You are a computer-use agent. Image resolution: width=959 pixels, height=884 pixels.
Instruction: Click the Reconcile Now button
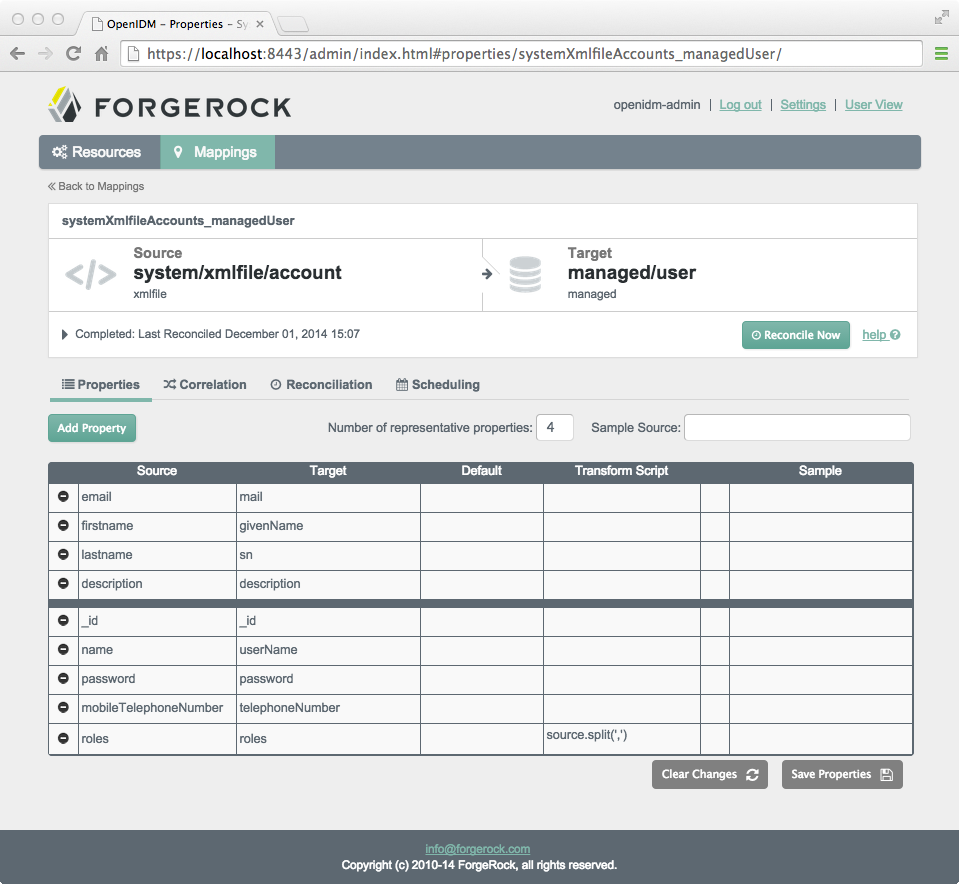[796, 335]
